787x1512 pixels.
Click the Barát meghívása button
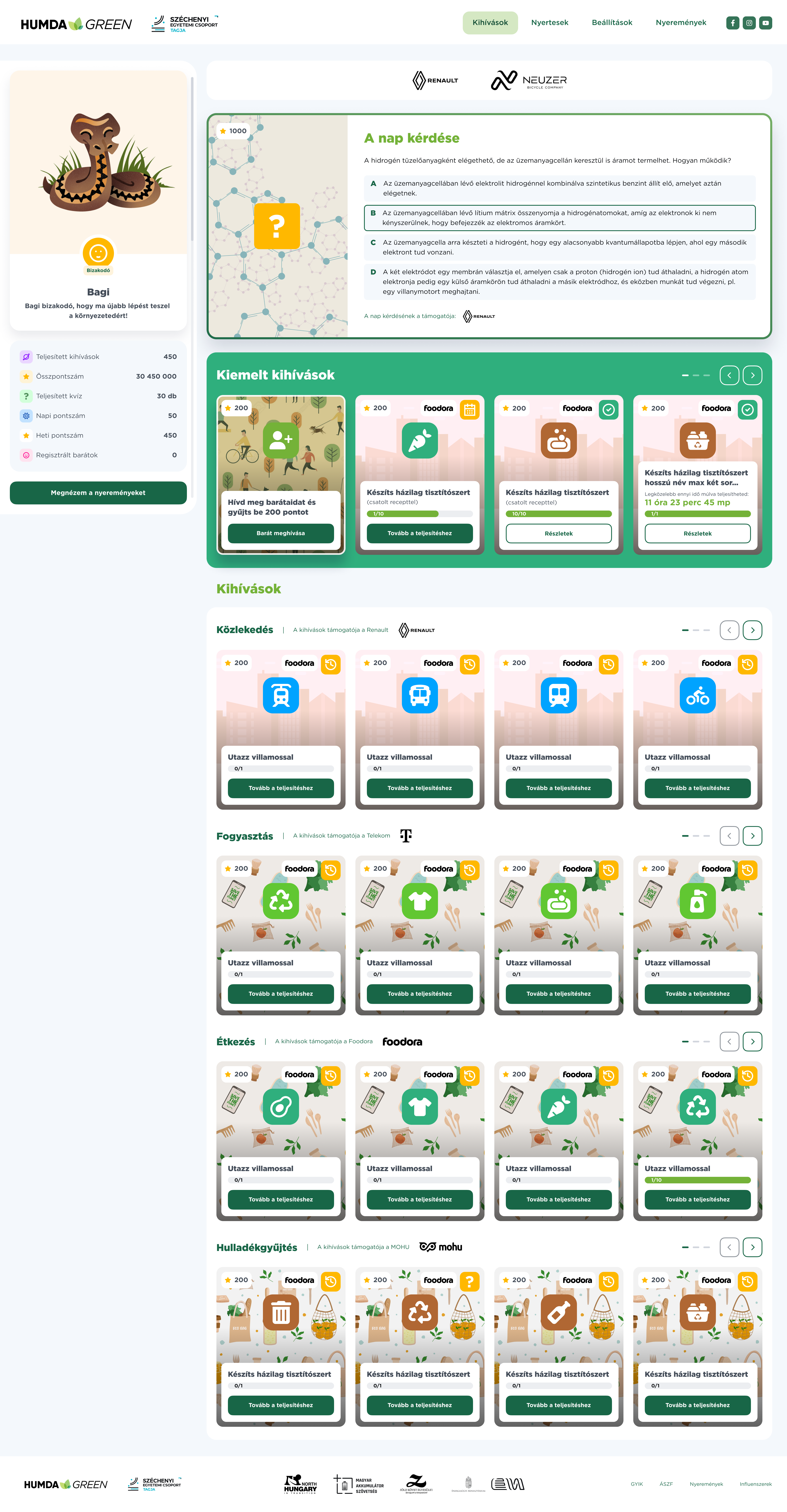click(281, 534)
